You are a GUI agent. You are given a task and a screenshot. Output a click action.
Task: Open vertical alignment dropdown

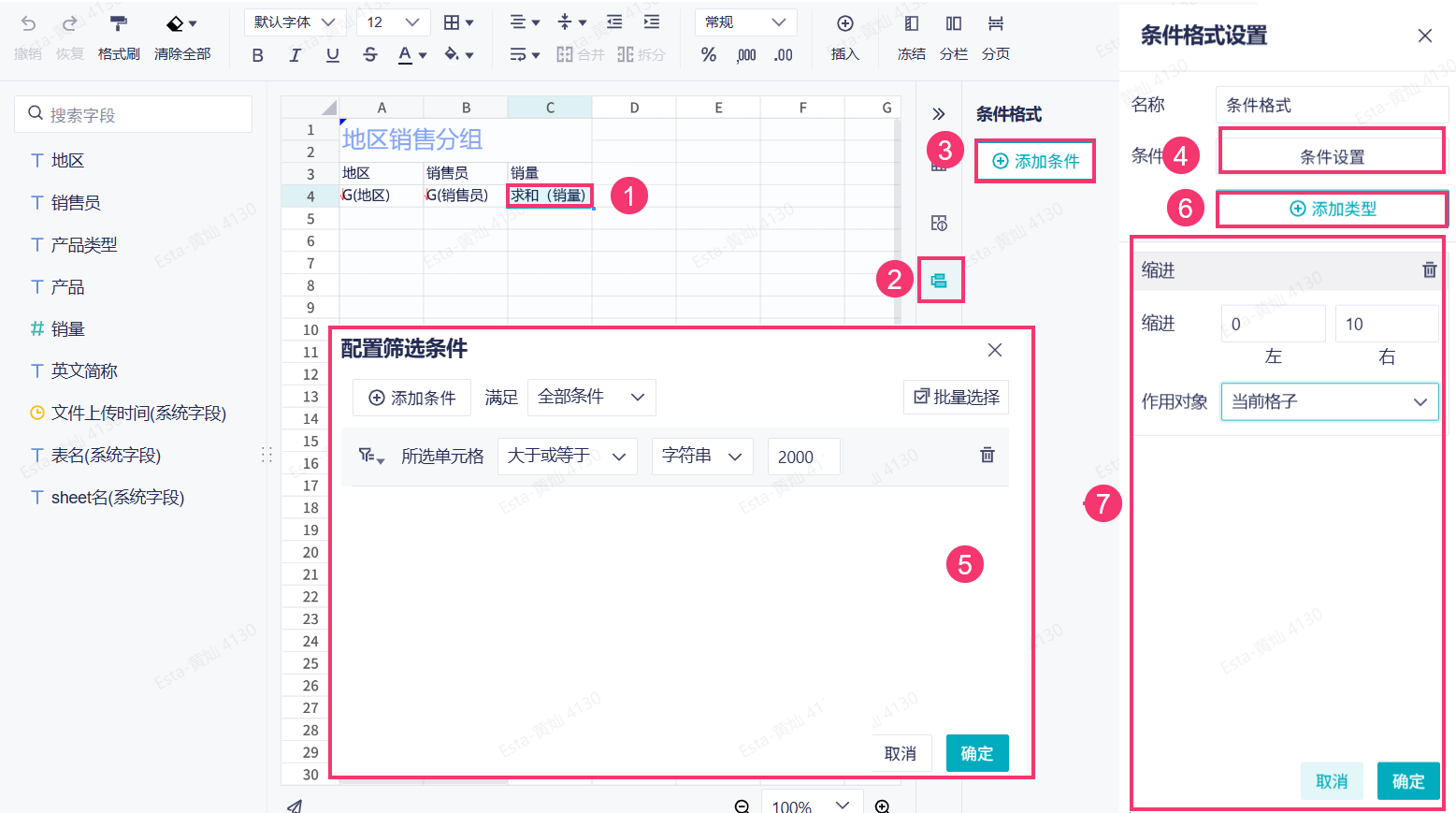click(x=571, y=22)
